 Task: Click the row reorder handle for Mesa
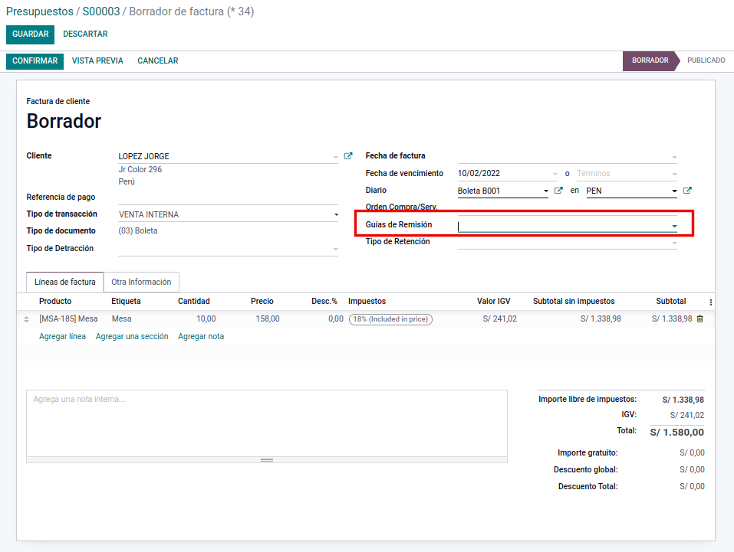click(26, 319)
